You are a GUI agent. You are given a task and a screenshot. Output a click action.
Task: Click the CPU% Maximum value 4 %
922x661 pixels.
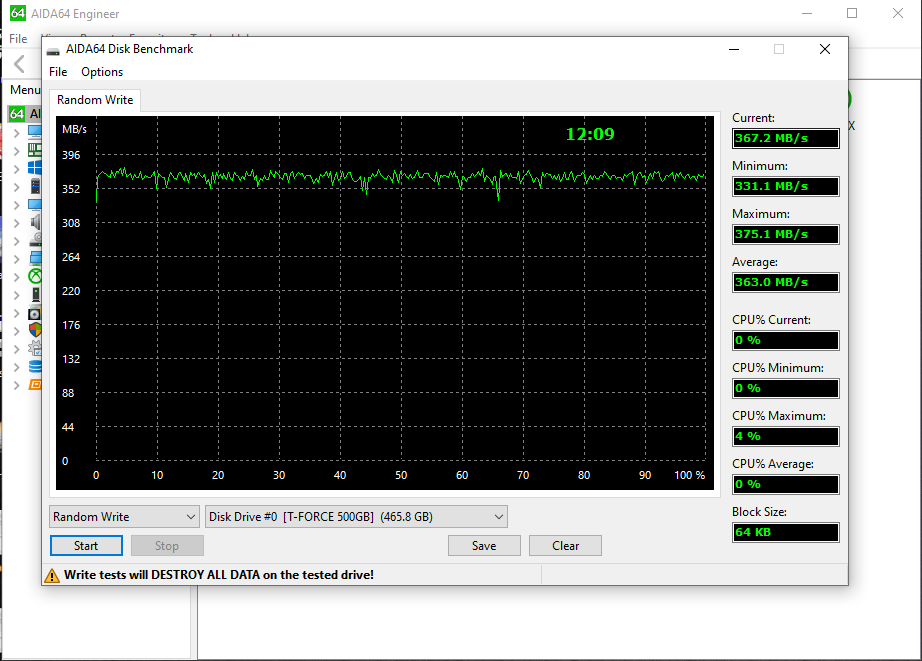pyautogui.click(x=786, y=436)
